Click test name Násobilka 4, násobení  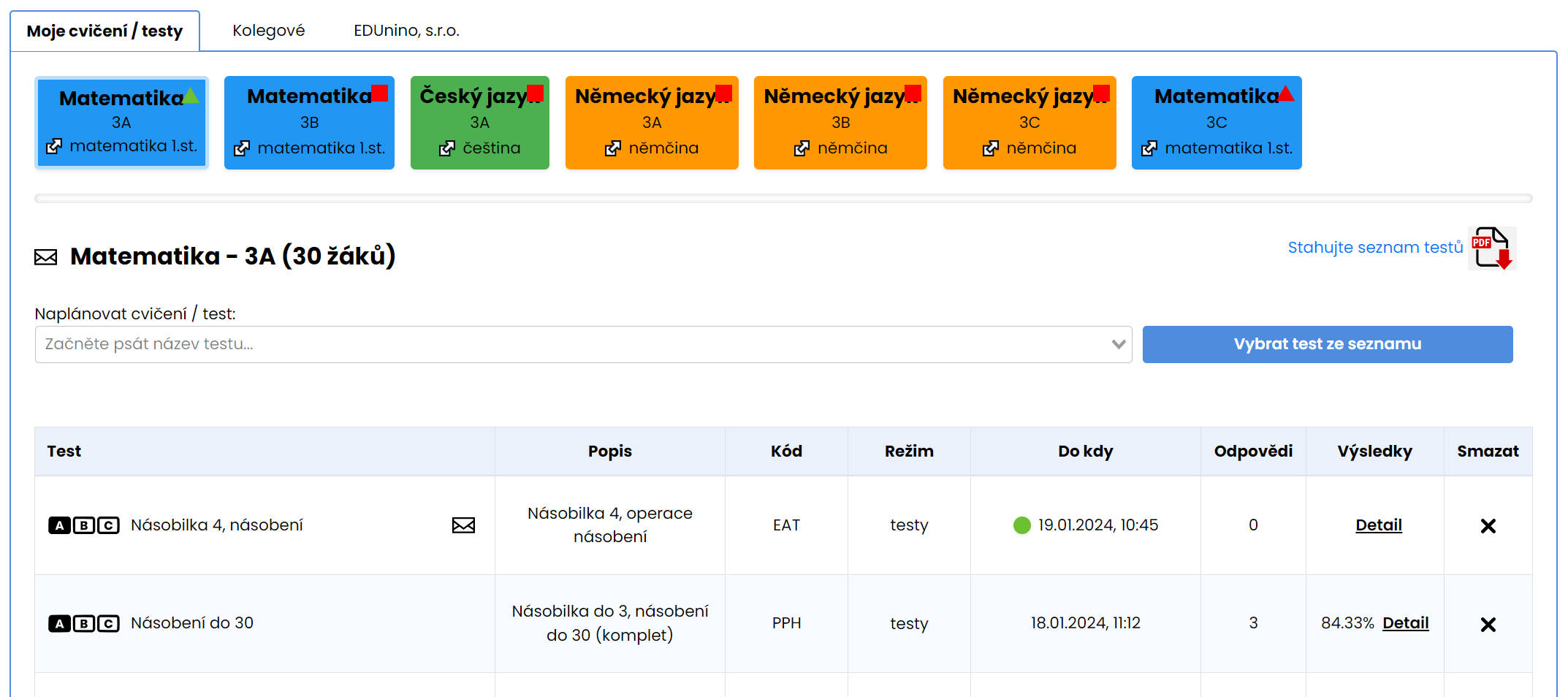(x=217, y=525)
